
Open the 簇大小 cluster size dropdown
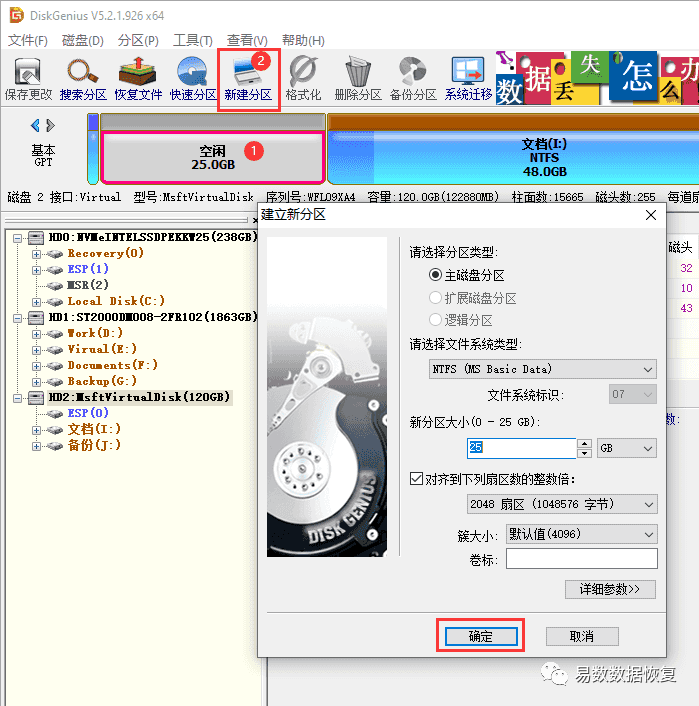(x=581, y=534)
